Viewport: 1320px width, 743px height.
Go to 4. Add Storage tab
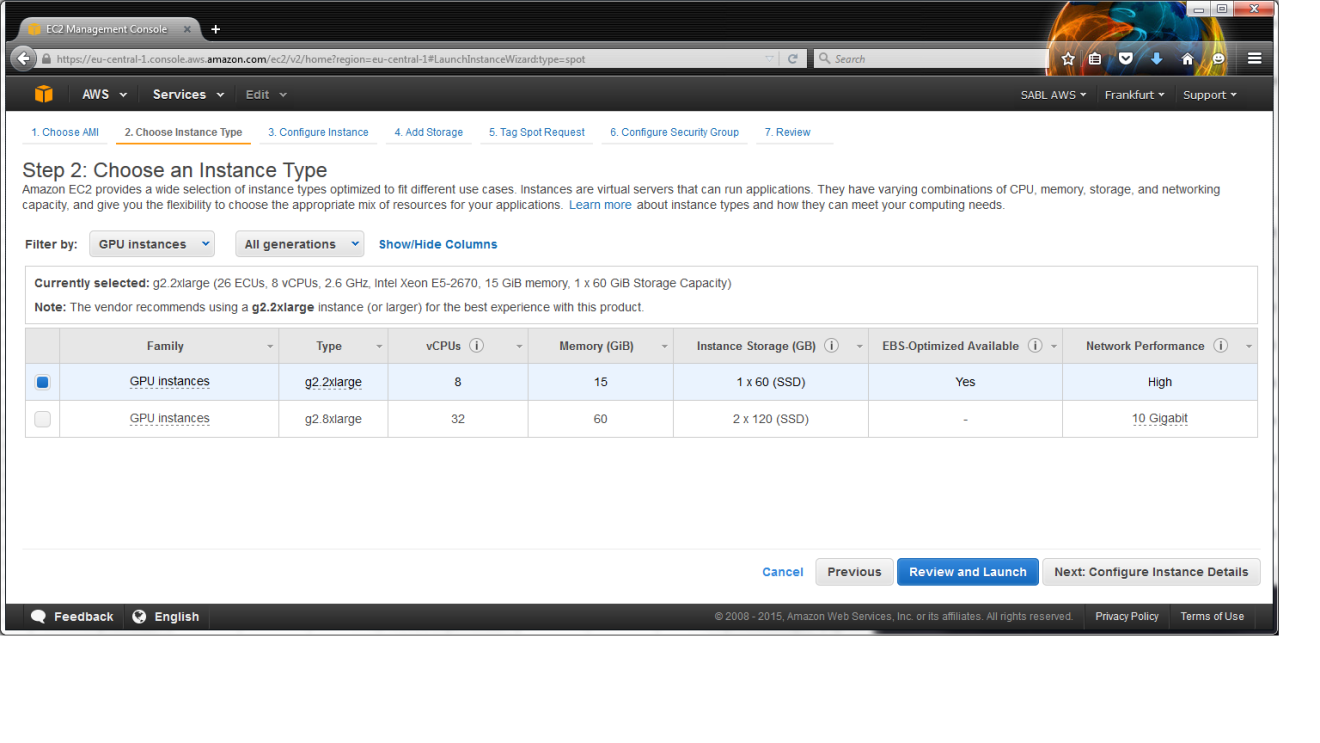coord(428,132)
